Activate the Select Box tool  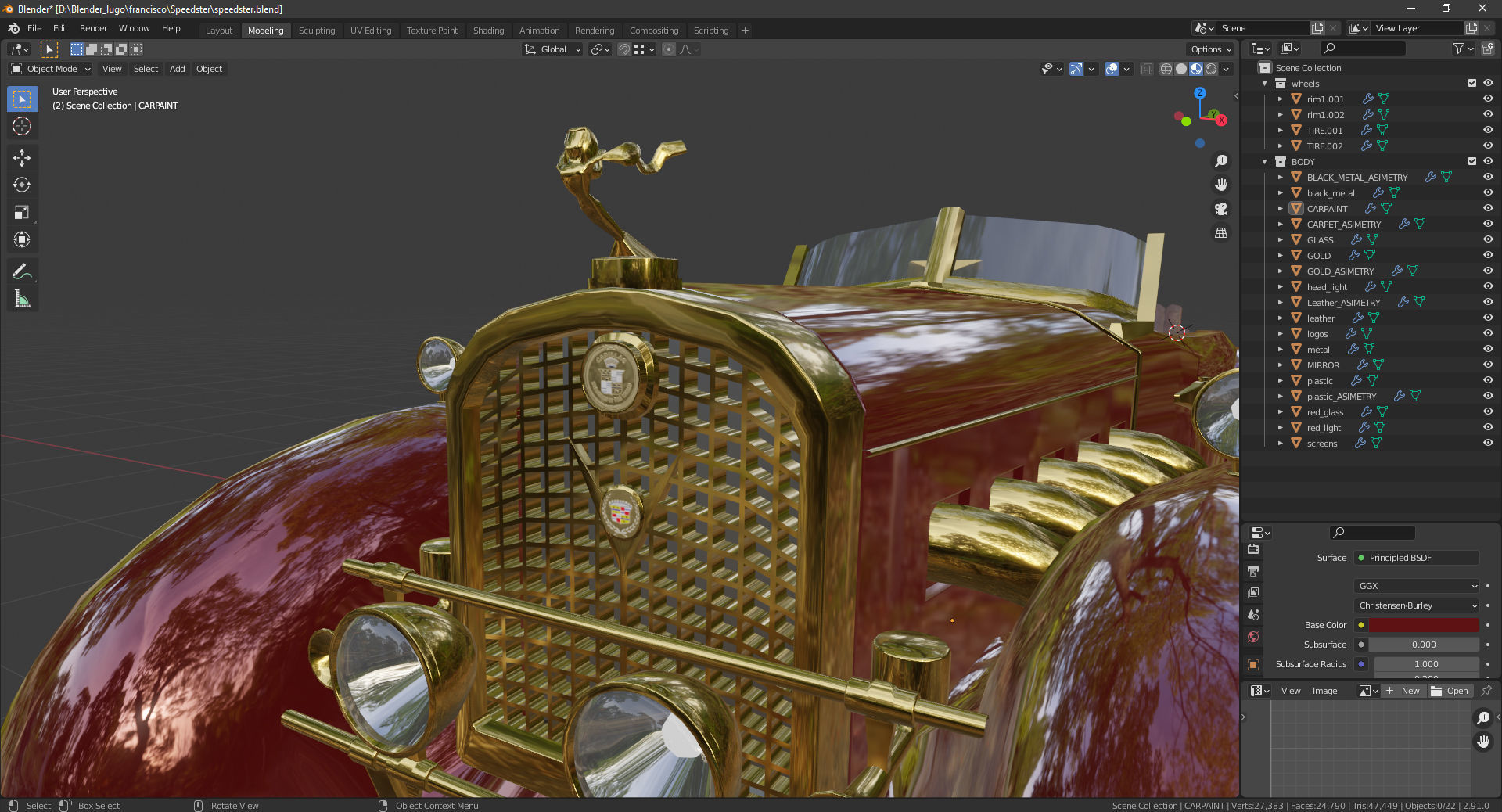click(22, 99)
